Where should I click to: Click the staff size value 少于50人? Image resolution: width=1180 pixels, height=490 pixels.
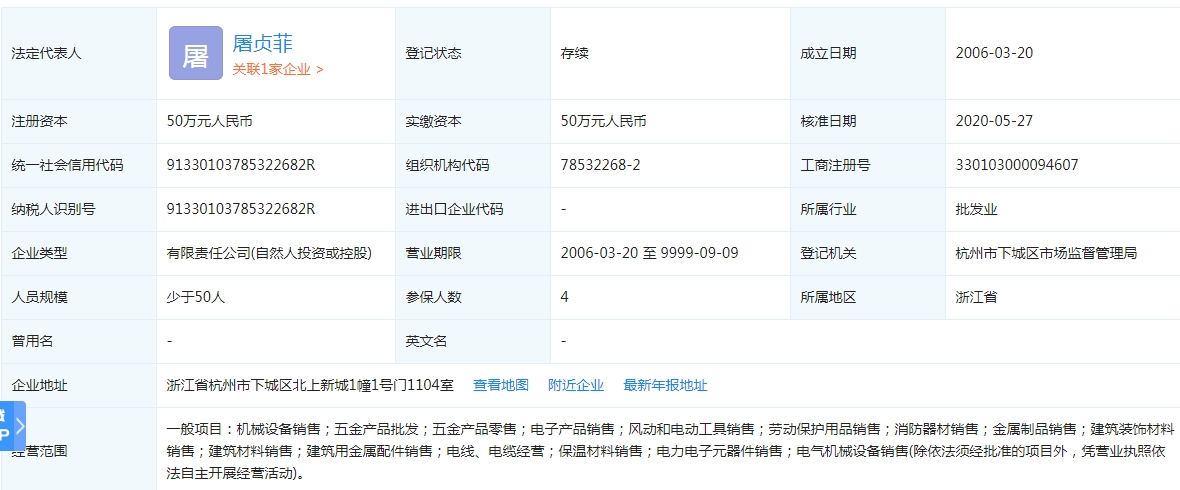pos(195,297)
